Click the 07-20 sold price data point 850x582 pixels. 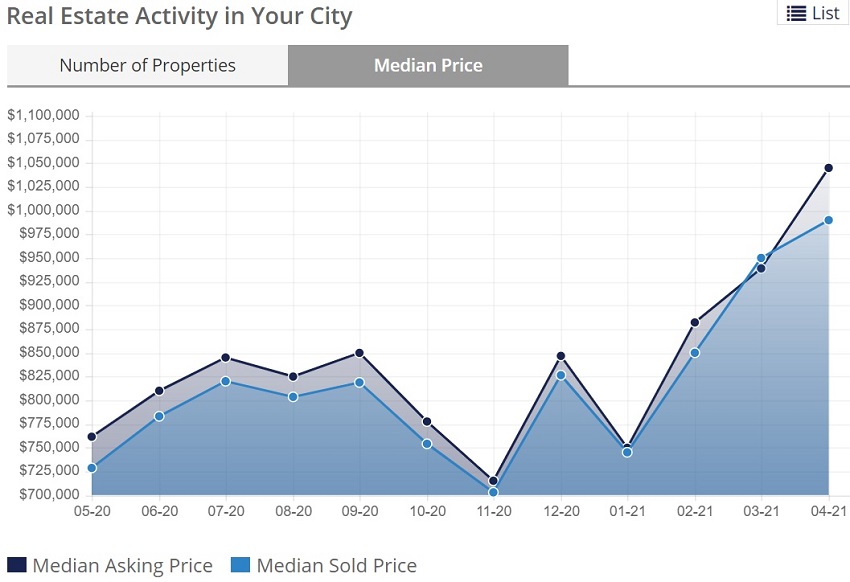pyautogui.click(x=226, y=381)
